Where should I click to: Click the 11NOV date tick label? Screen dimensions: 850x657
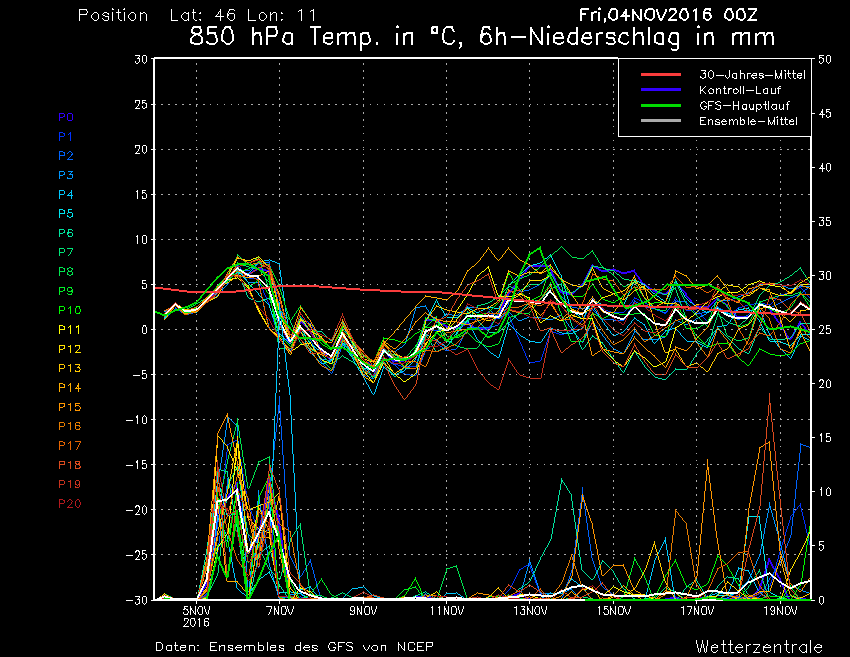(x=446, y=610)
